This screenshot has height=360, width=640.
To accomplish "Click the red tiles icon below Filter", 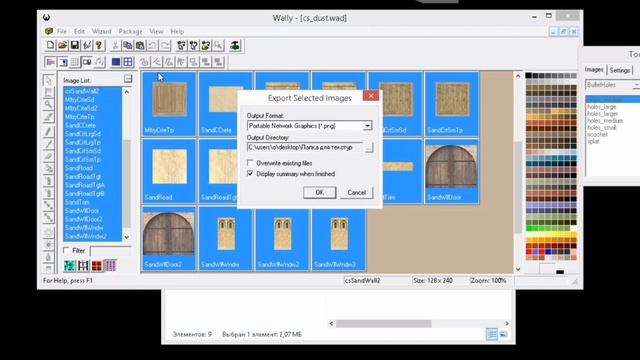I will click(x=97, y=266).
